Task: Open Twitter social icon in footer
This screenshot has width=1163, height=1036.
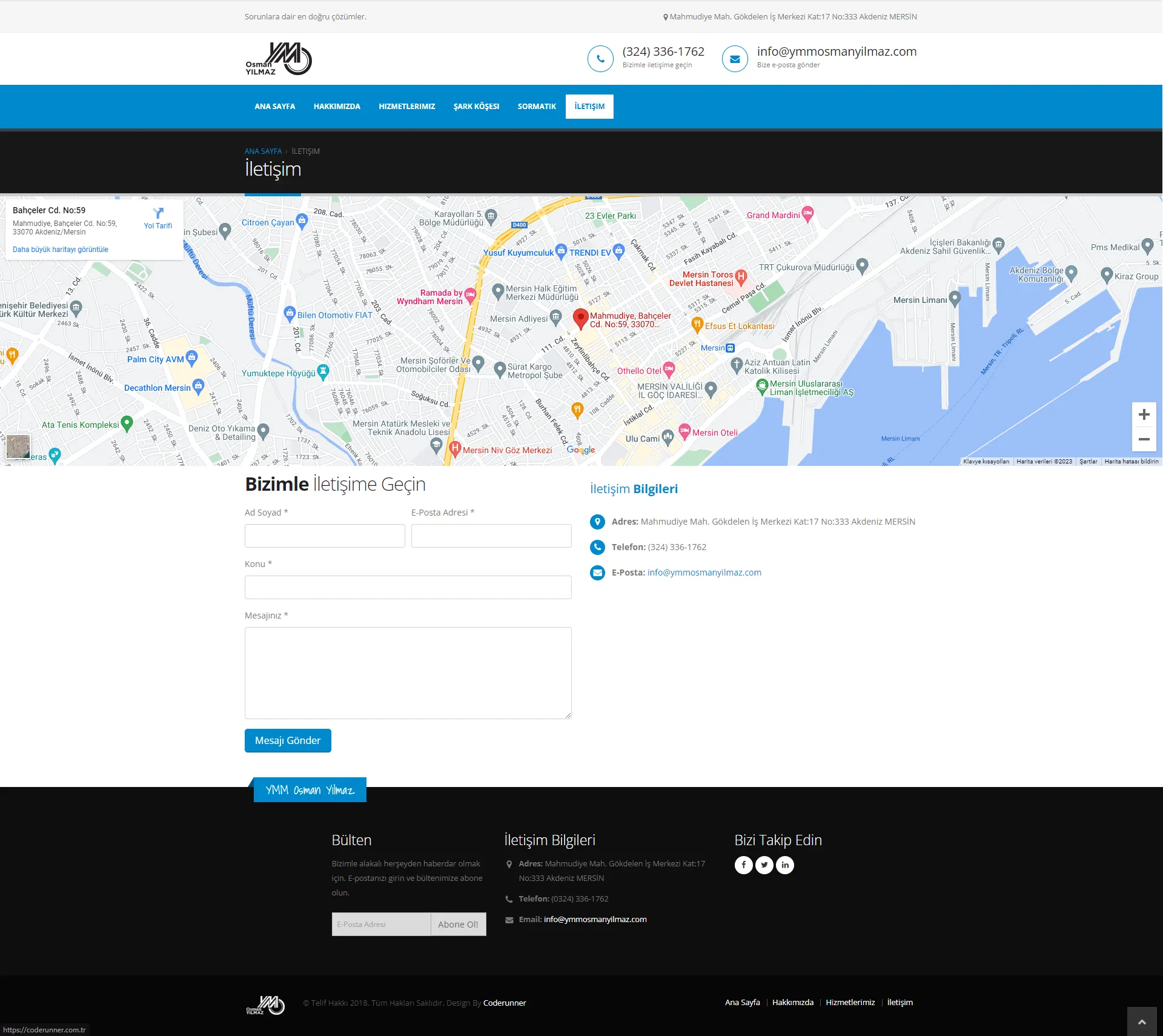Action: (764, 865)
